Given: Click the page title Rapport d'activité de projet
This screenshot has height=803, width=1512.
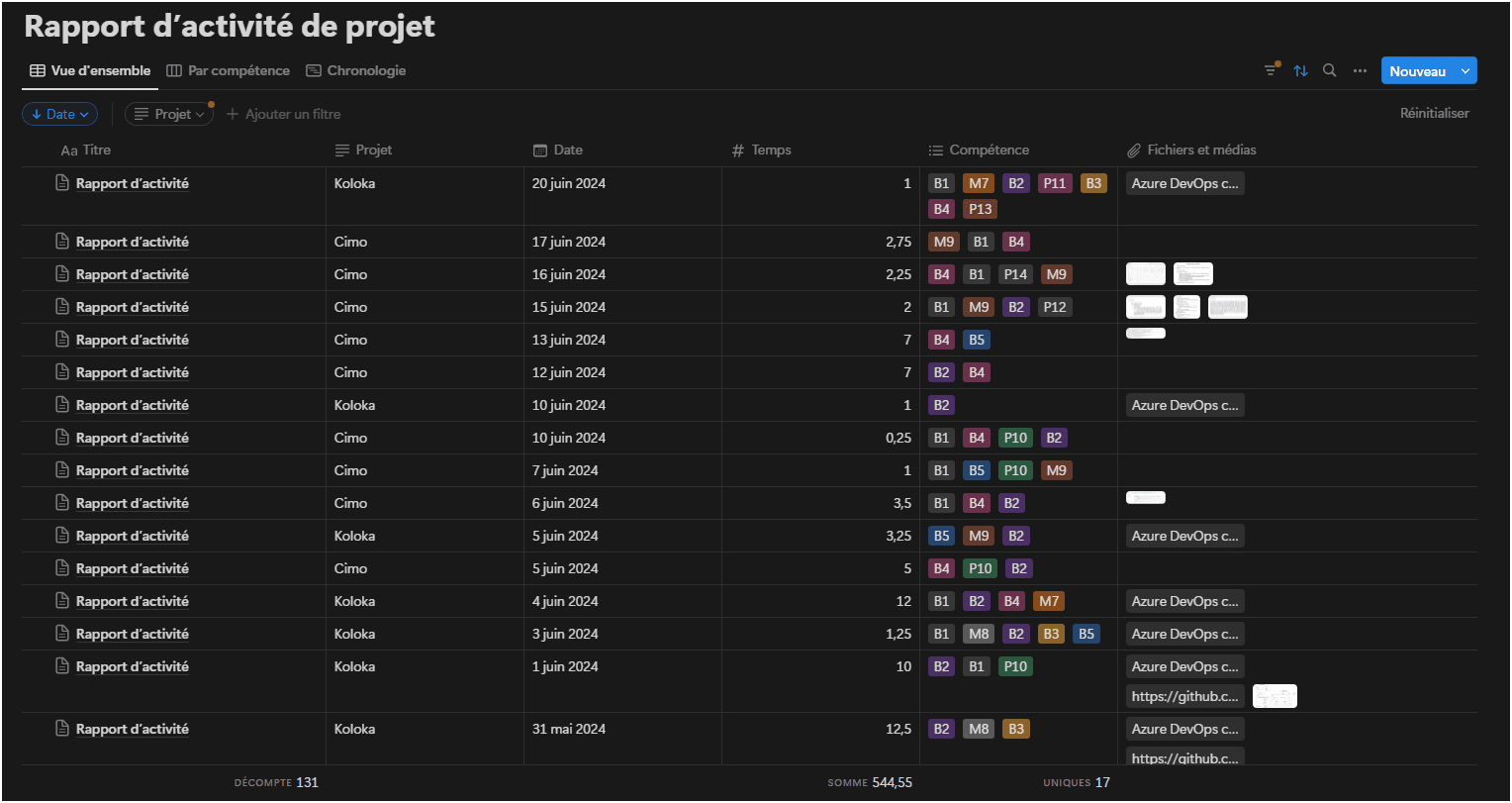Looking at the screenshot, I should 230,27.
